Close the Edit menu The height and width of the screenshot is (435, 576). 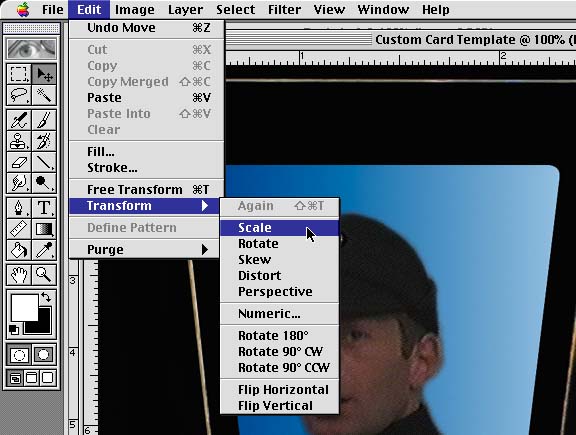point(89,10)
